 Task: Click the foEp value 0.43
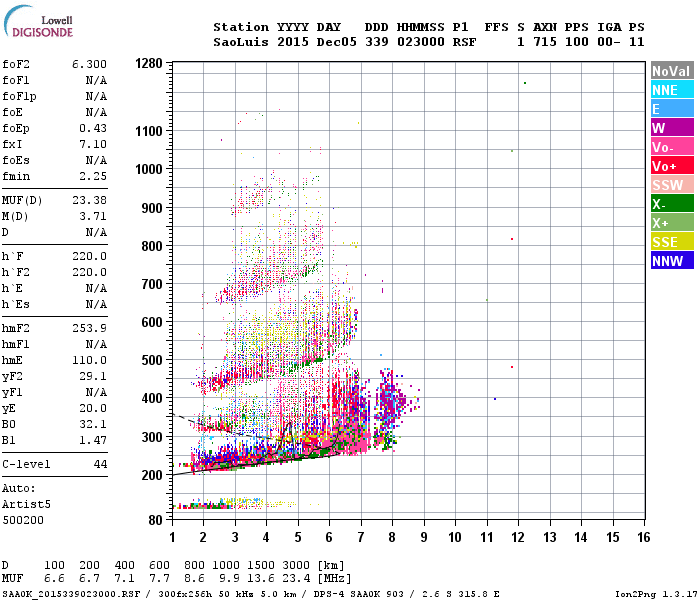tap(93, 128)
